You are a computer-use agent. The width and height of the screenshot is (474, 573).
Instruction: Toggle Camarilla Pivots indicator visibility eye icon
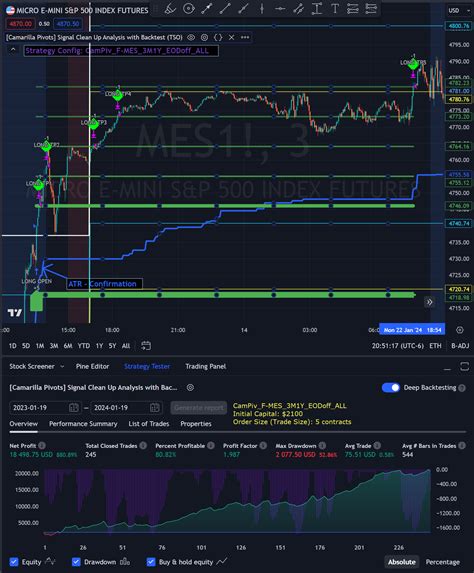(x=191, y=37)
